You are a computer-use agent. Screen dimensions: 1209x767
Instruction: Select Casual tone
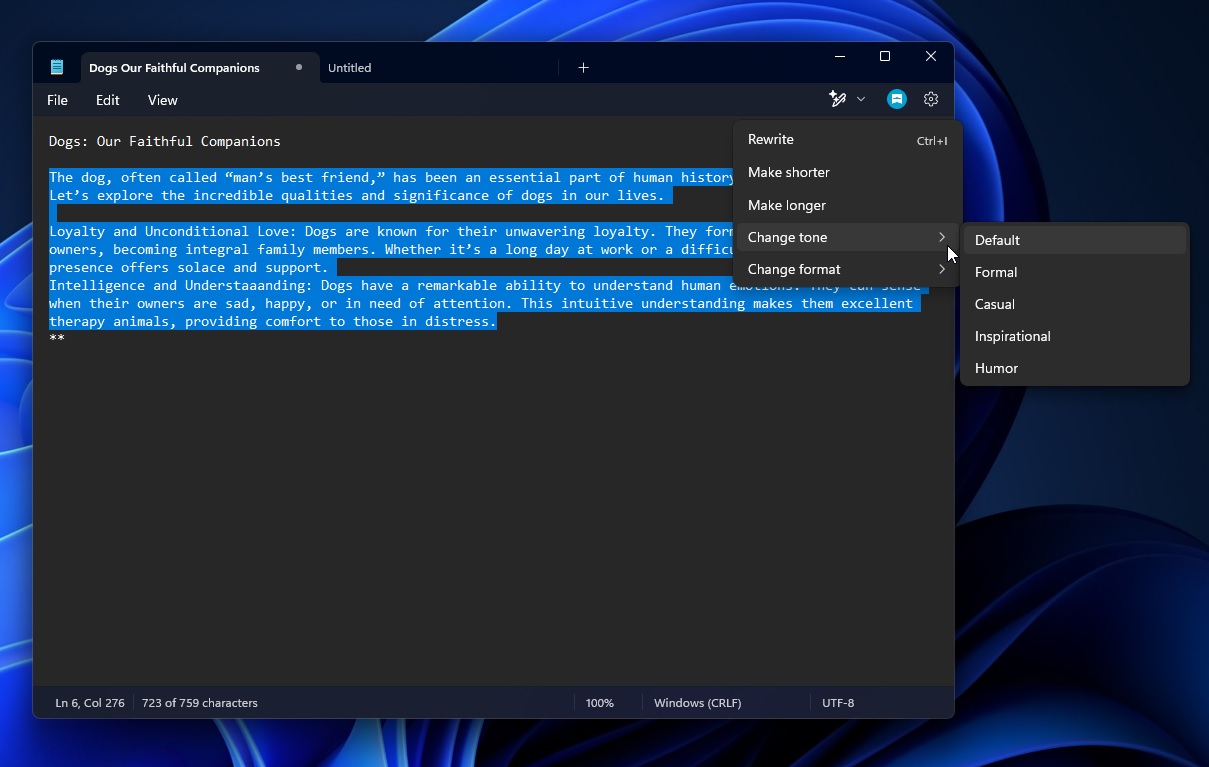(1075, 304)
